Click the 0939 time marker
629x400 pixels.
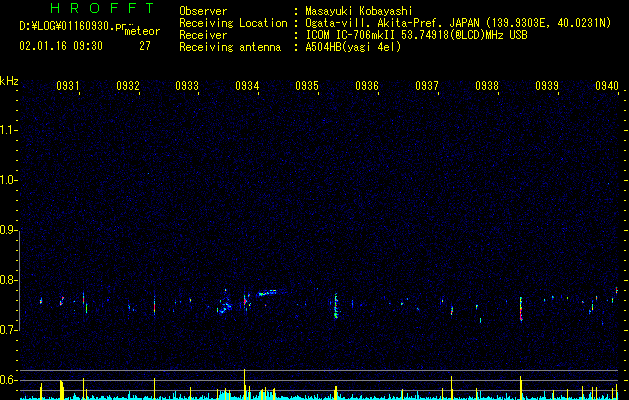[x=547, y=86]
